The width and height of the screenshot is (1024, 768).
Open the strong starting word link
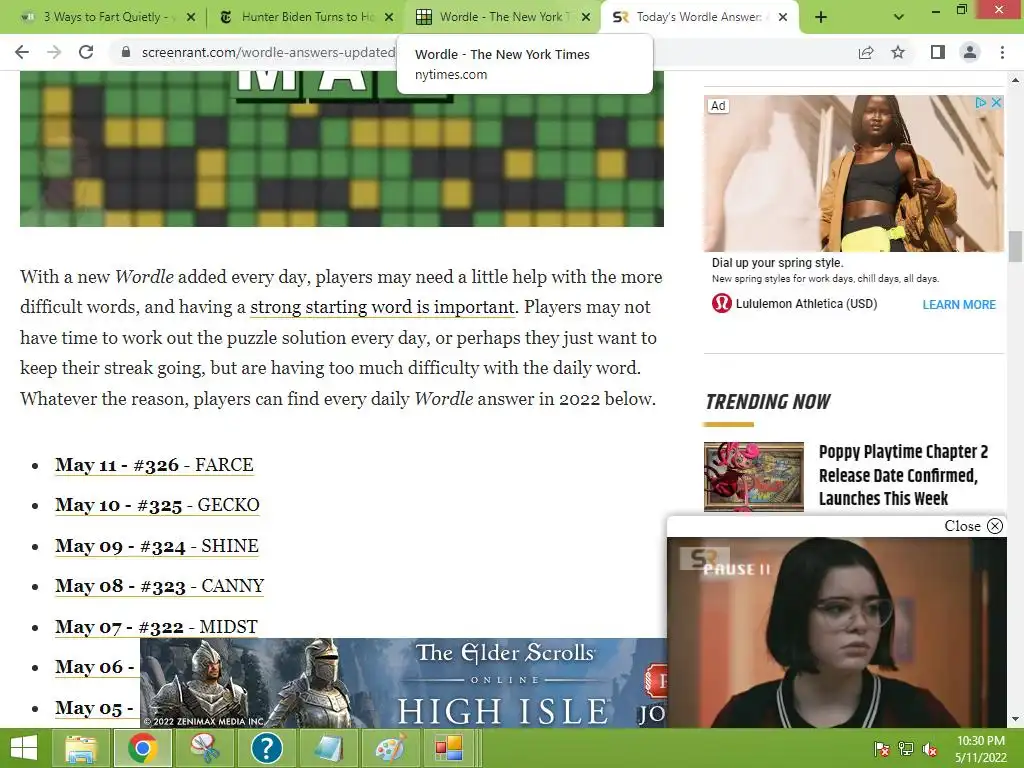coord(383,307)
